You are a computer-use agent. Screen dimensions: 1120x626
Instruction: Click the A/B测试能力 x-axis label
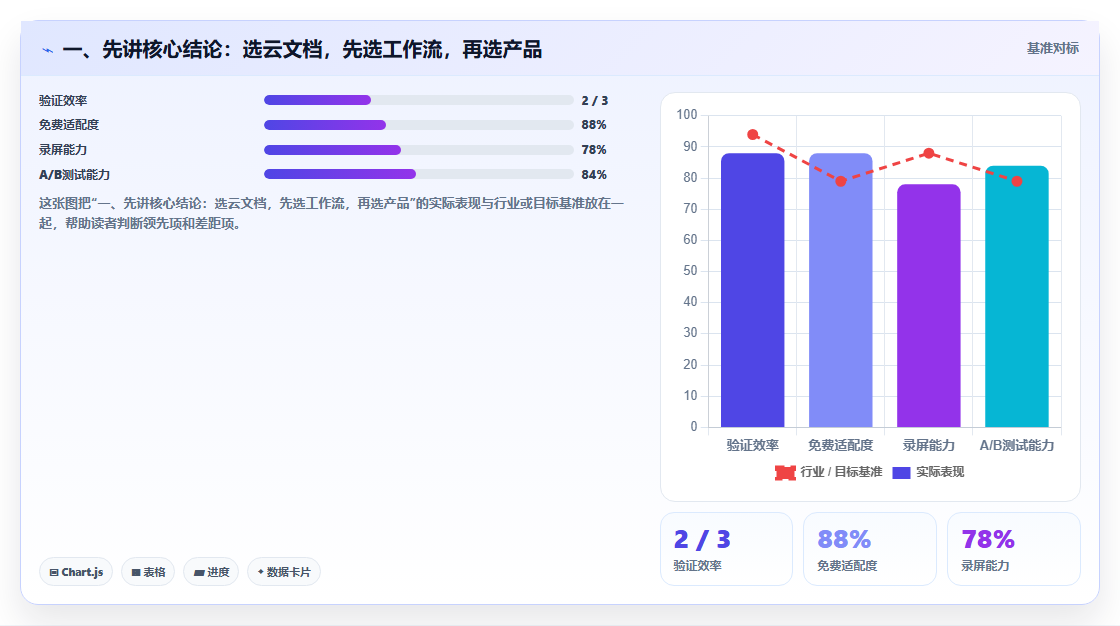(1016, 445)
